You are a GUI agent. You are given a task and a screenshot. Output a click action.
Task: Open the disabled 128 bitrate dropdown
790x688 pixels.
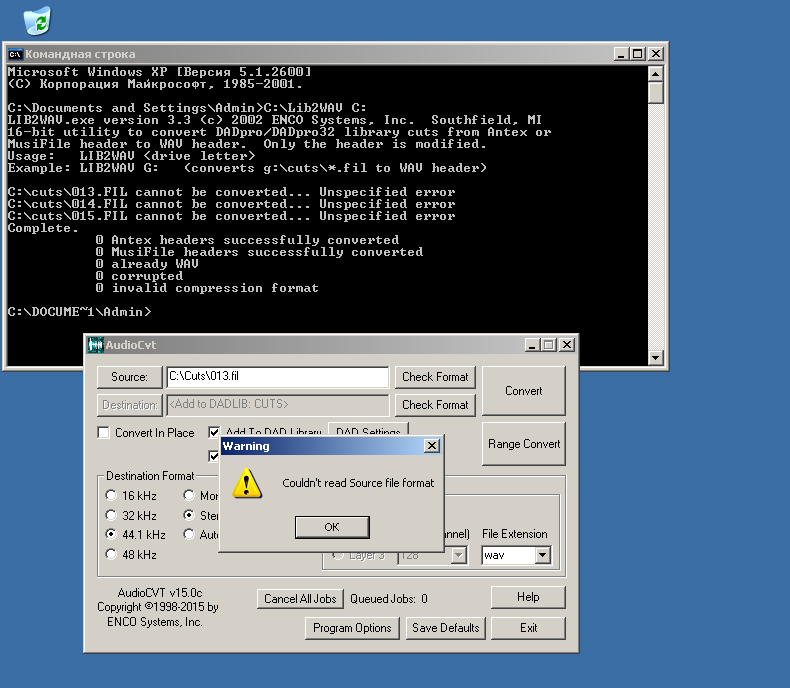click(458, 556)
